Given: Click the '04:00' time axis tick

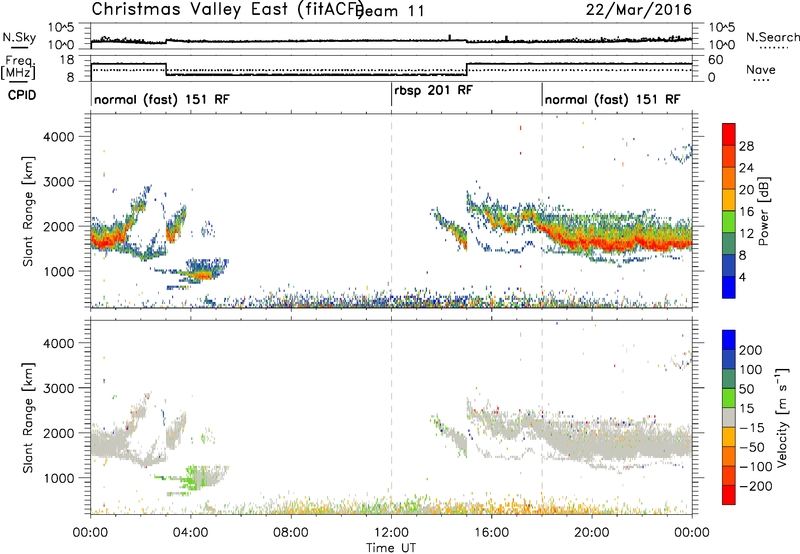Looking at the screenshot, I should pos(191,533).
